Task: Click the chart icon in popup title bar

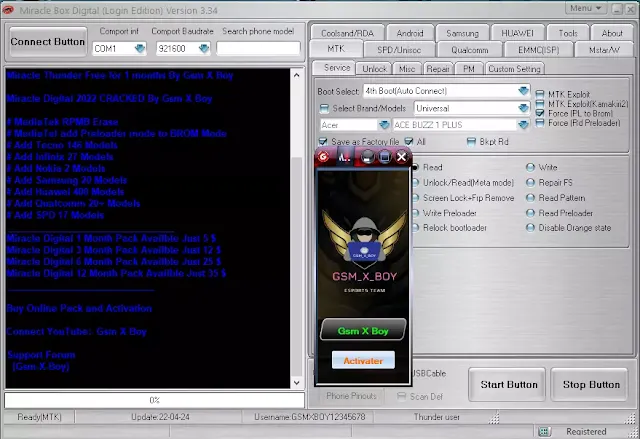Action: click(x=344, y=157)
